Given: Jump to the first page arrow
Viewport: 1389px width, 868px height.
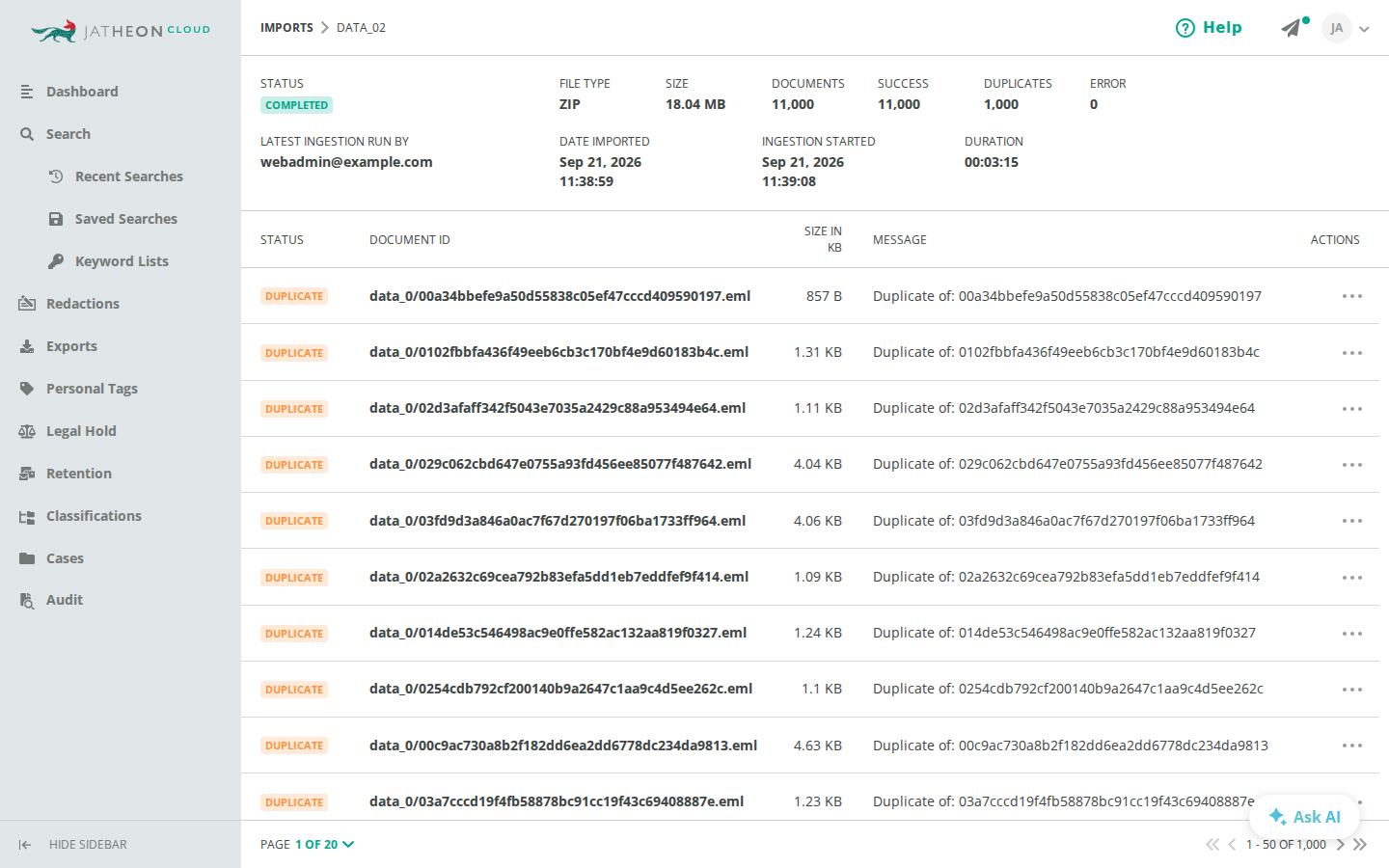Looking at the screenshot, I should click(x=1212, y=845).
